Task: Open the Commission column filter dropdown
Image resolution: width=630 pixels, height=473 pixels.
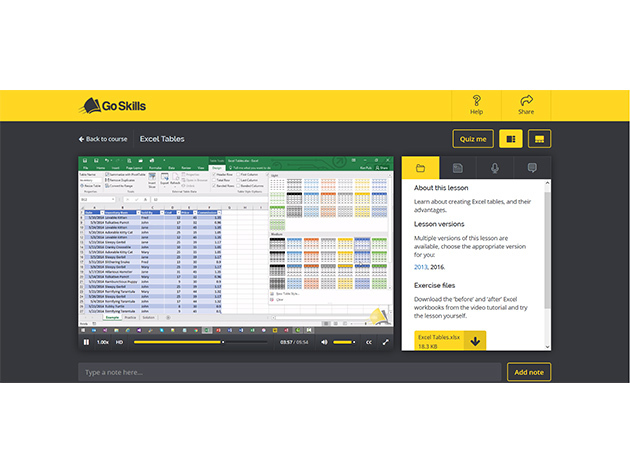Action: (x=219, y=213)
